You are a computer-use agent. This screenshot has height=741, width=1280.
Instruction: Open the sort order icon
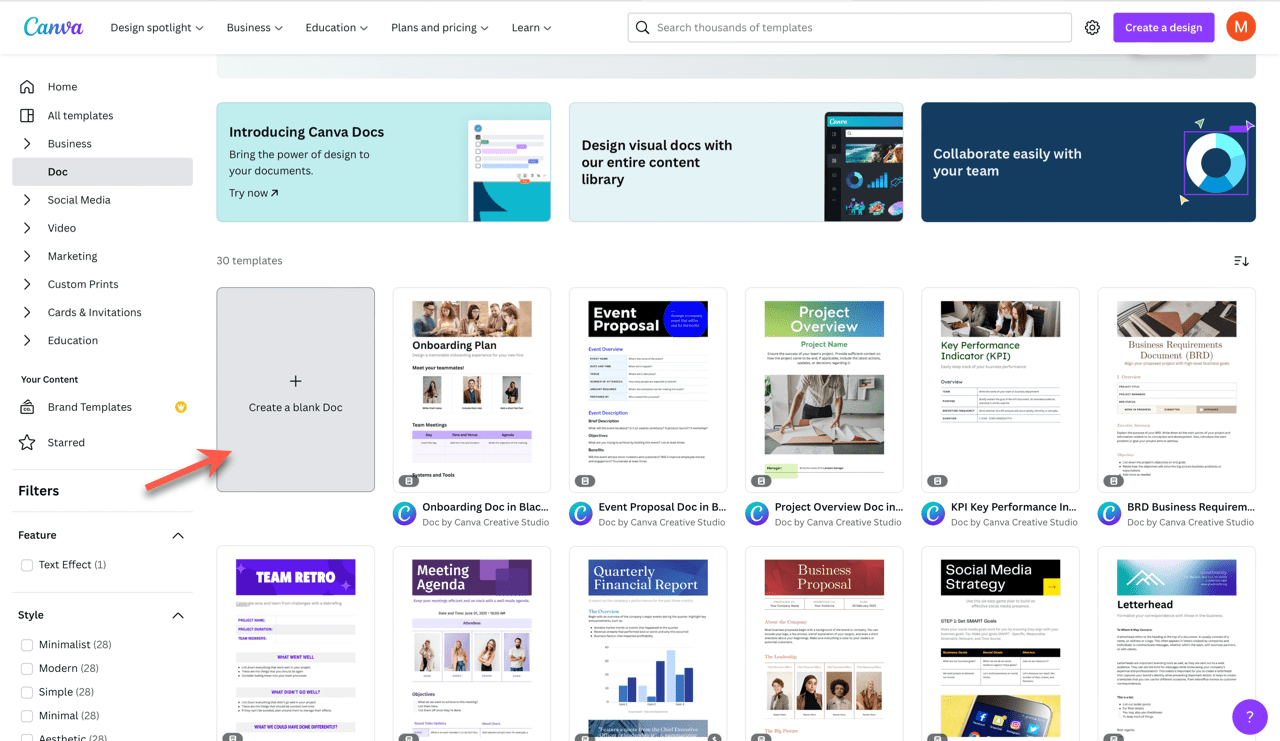click(x=1241, y=261)
